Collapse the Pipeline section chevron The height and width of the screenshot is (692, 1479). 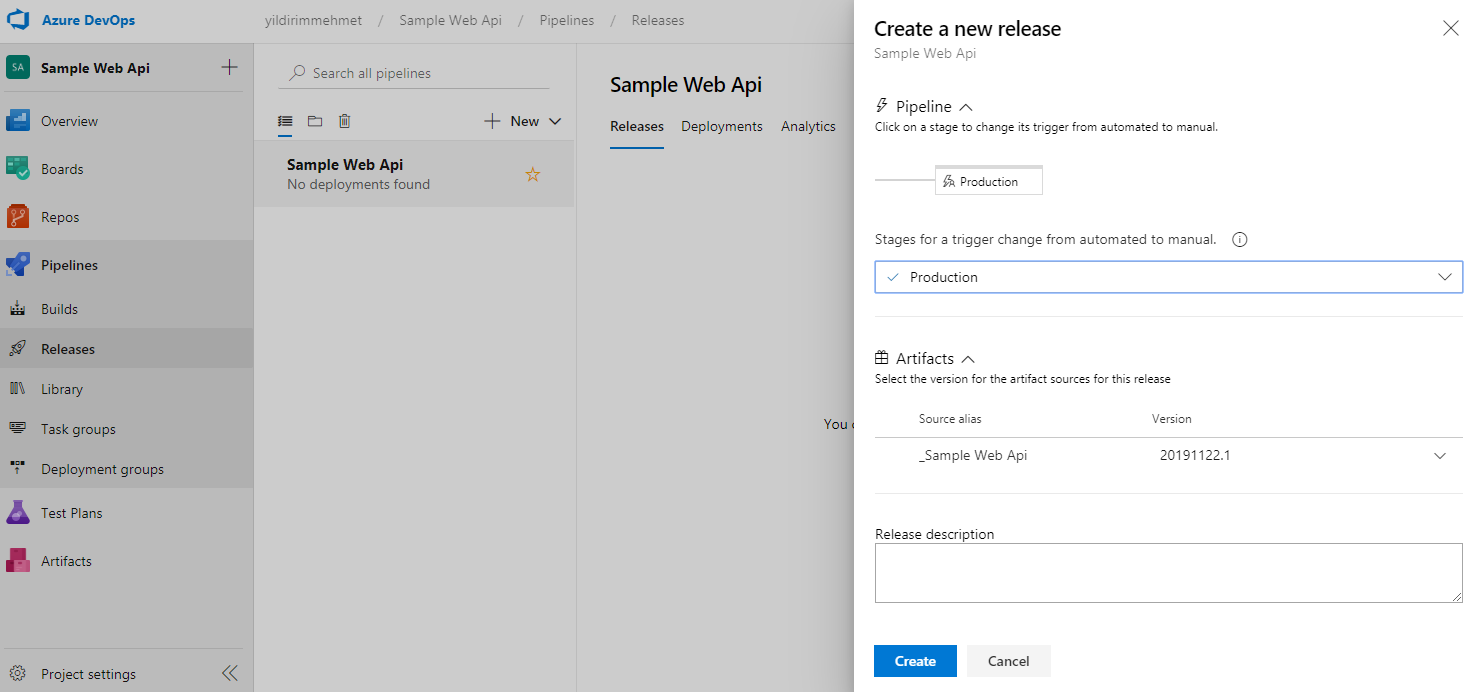966,107
